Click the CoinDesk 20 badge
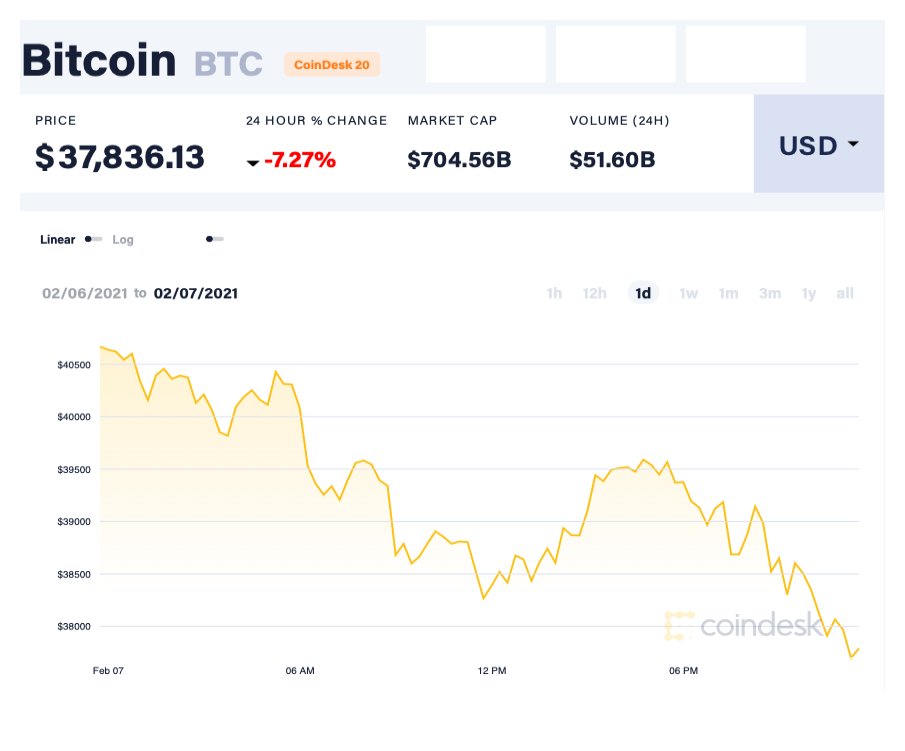905x751 pixels. pos(332,64)
